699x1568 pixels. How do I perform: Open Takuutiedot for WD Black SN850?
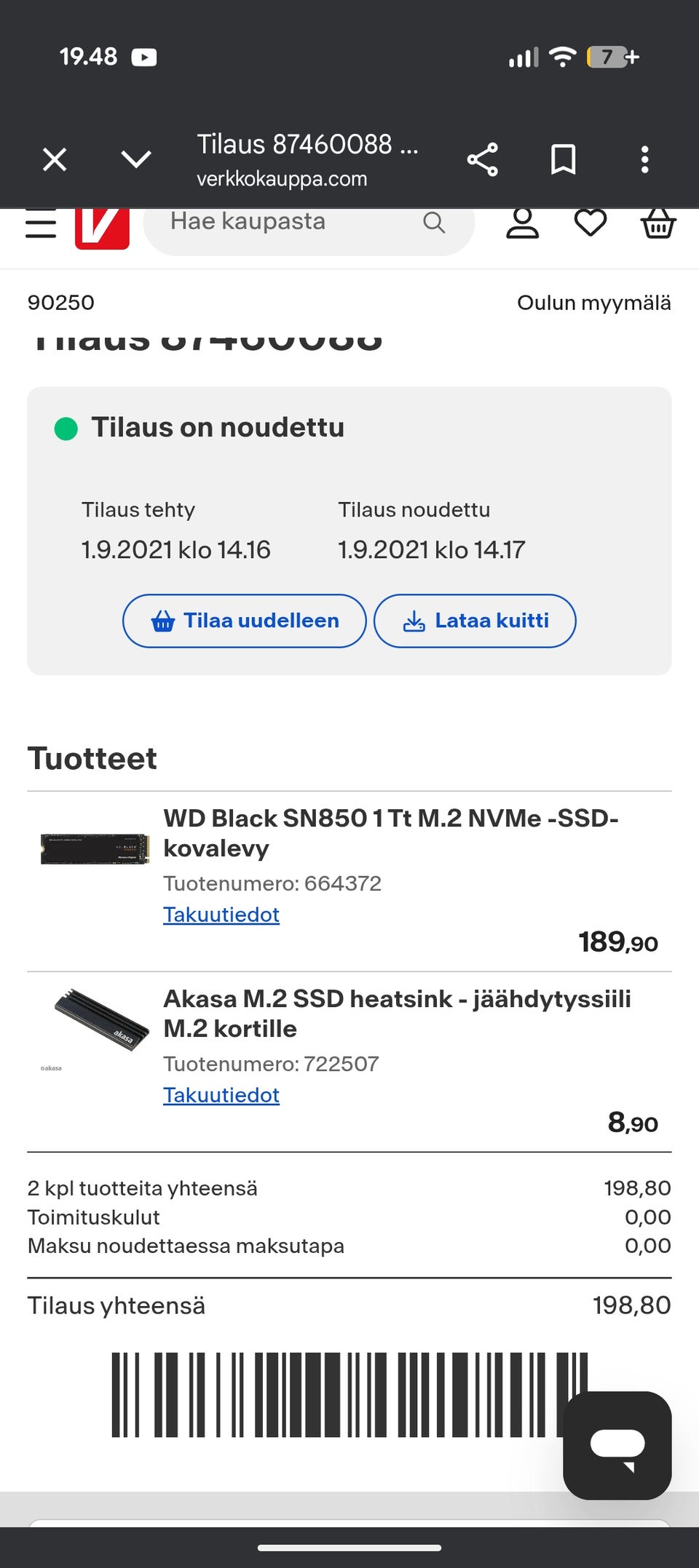(x=221, y=915)
